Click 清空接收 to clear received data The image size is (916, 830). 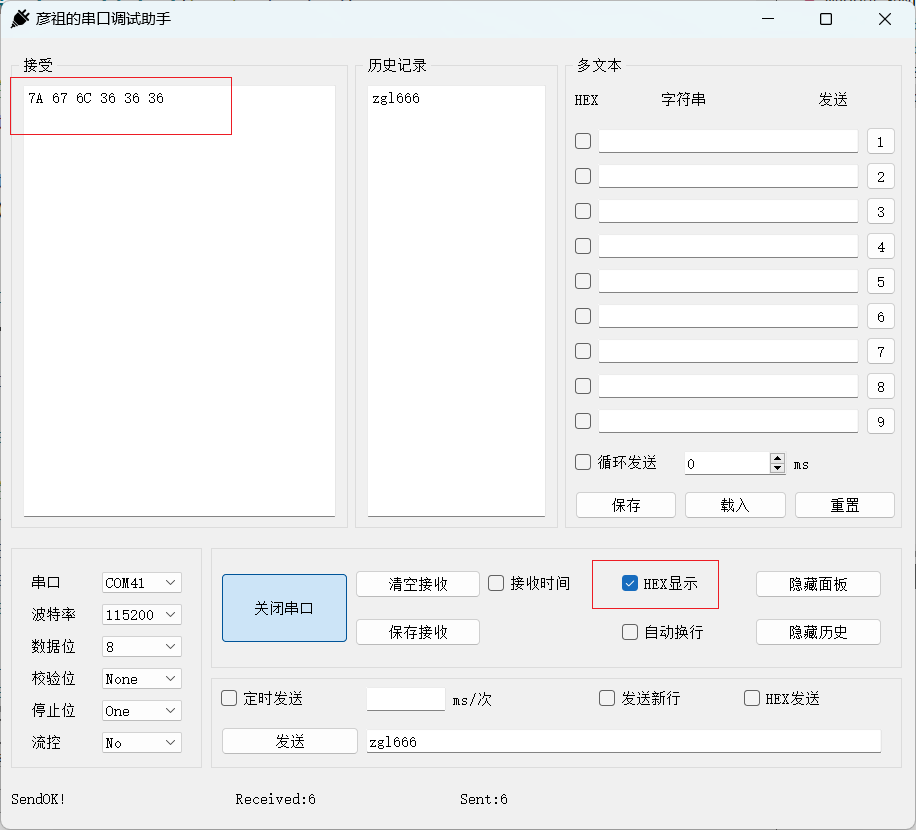(x=418, y=584)
